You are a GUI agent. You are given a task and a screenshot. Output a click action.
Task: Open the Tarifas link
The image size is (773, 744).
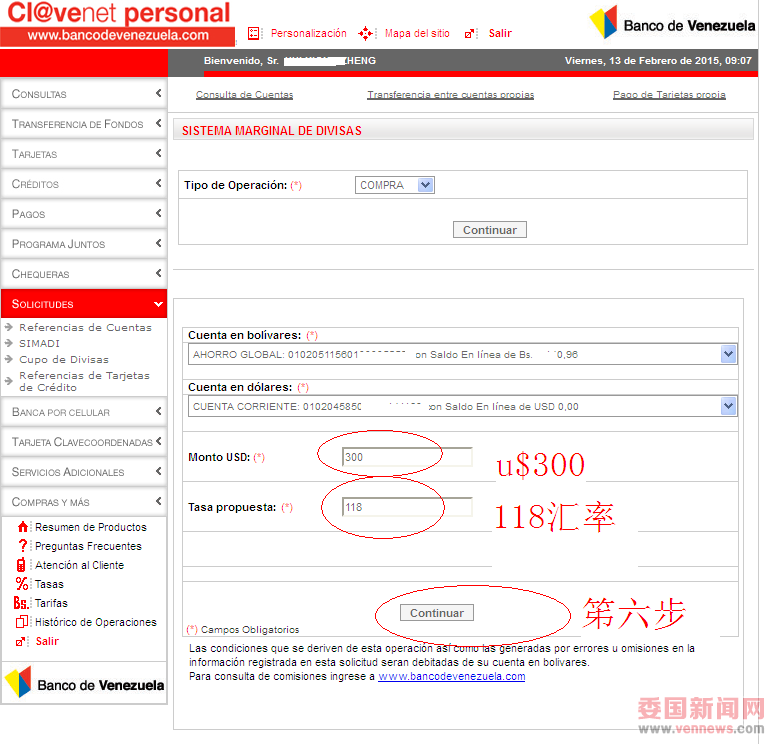pos(51,603)
